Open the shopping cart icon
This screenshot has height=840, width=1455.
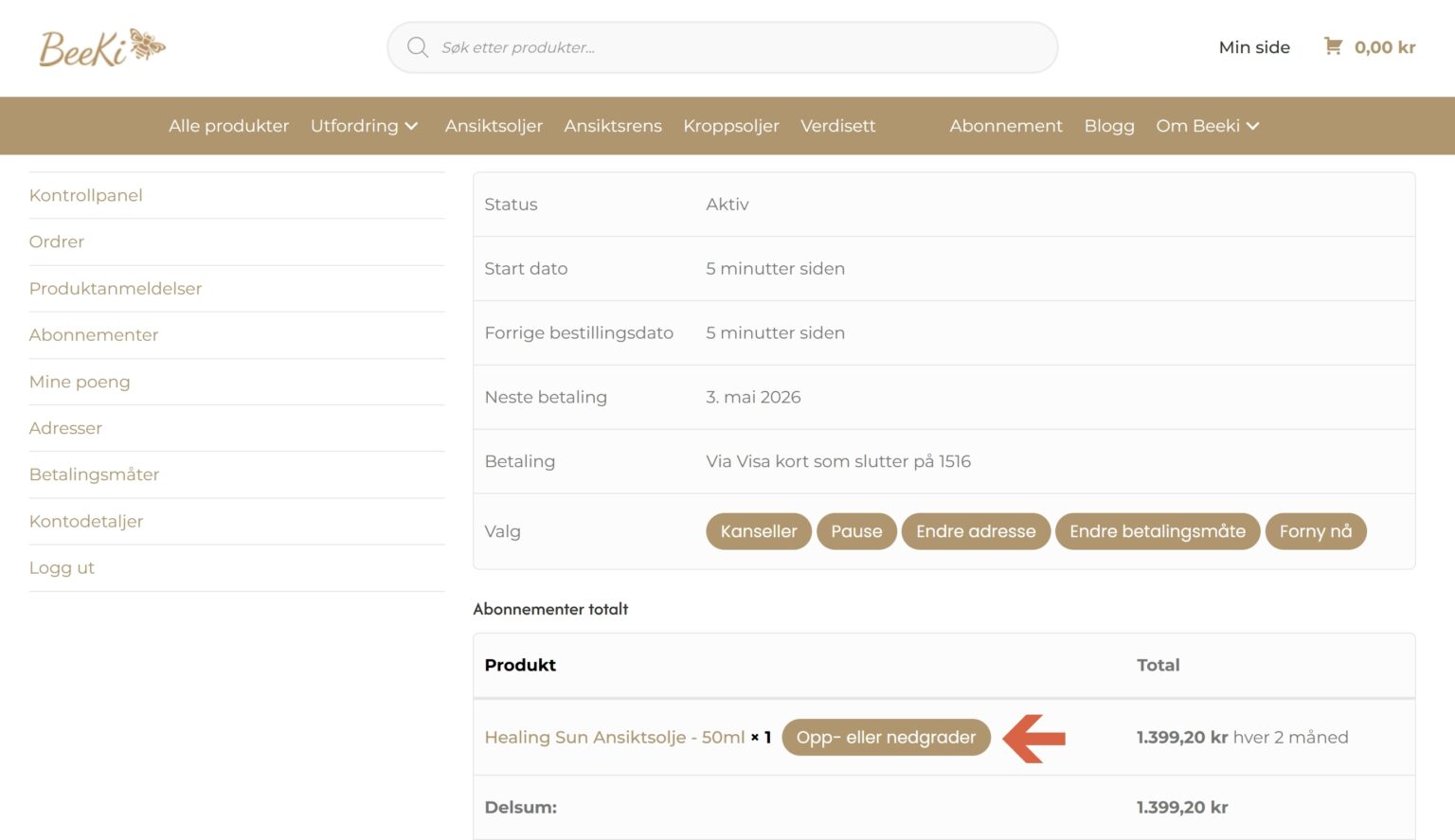click(1333, 46)
